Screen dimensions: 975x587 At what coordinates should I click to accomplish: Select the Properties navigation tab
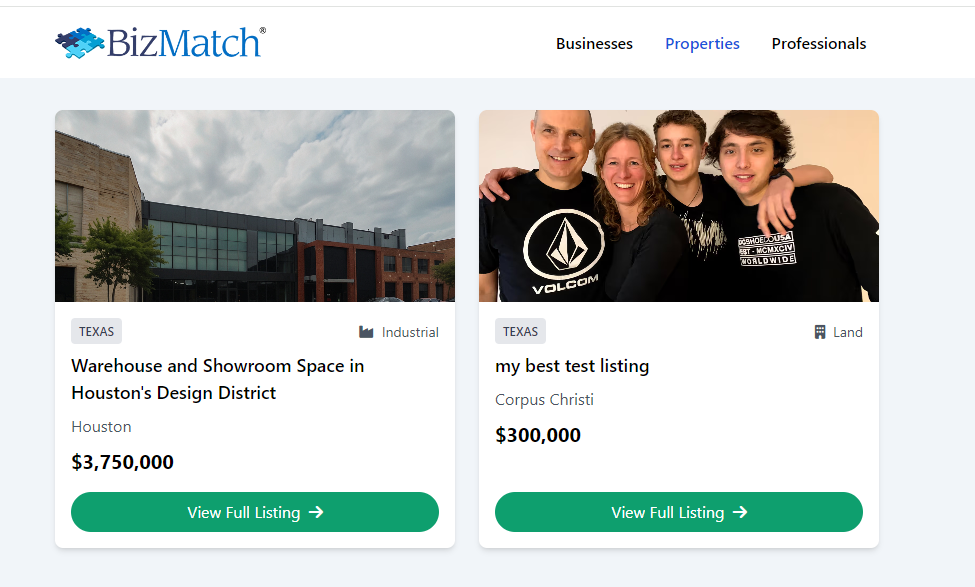tap(702, 44)
